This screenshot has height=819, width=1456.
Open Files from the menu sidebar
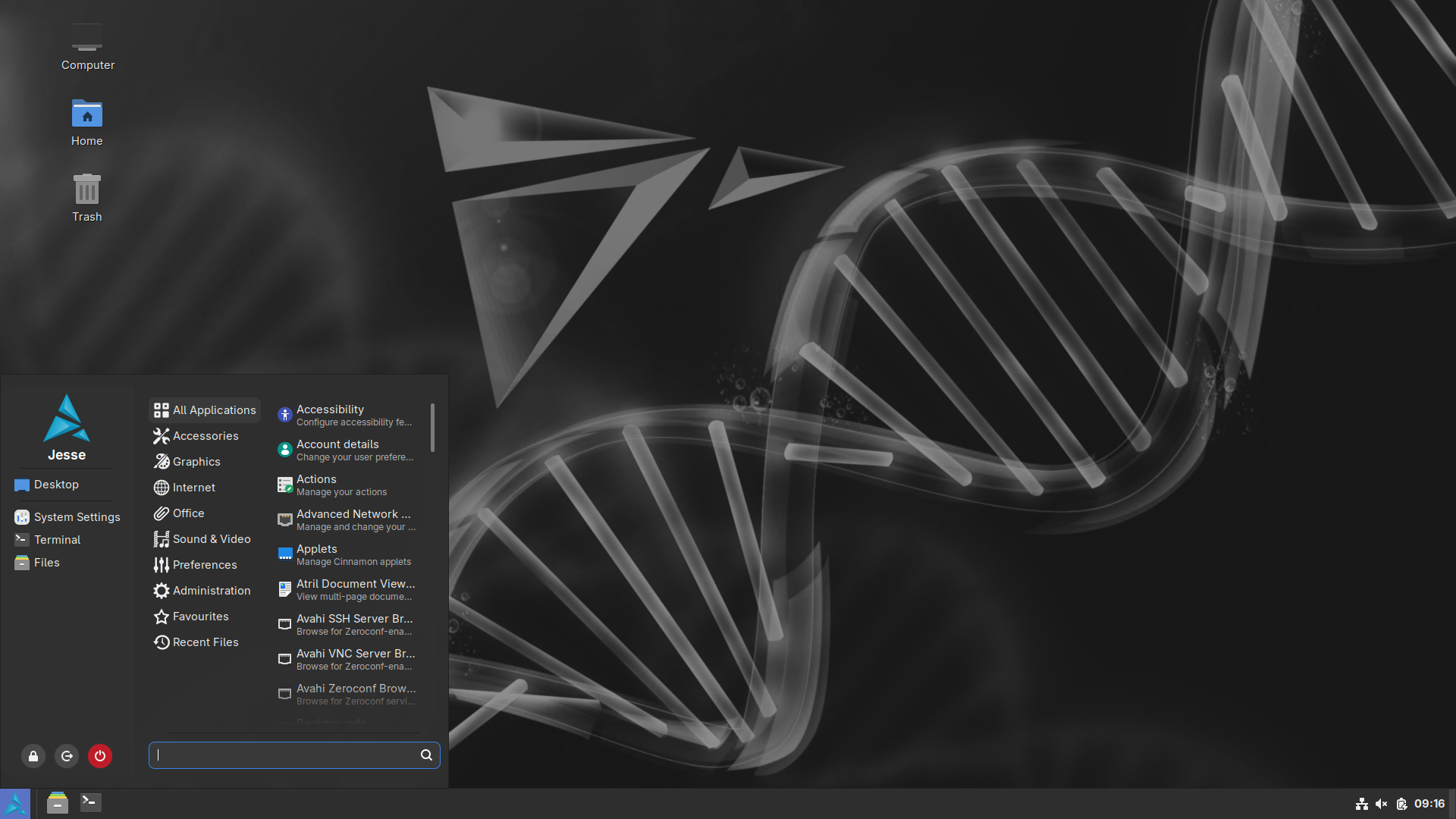click(67, 563)
